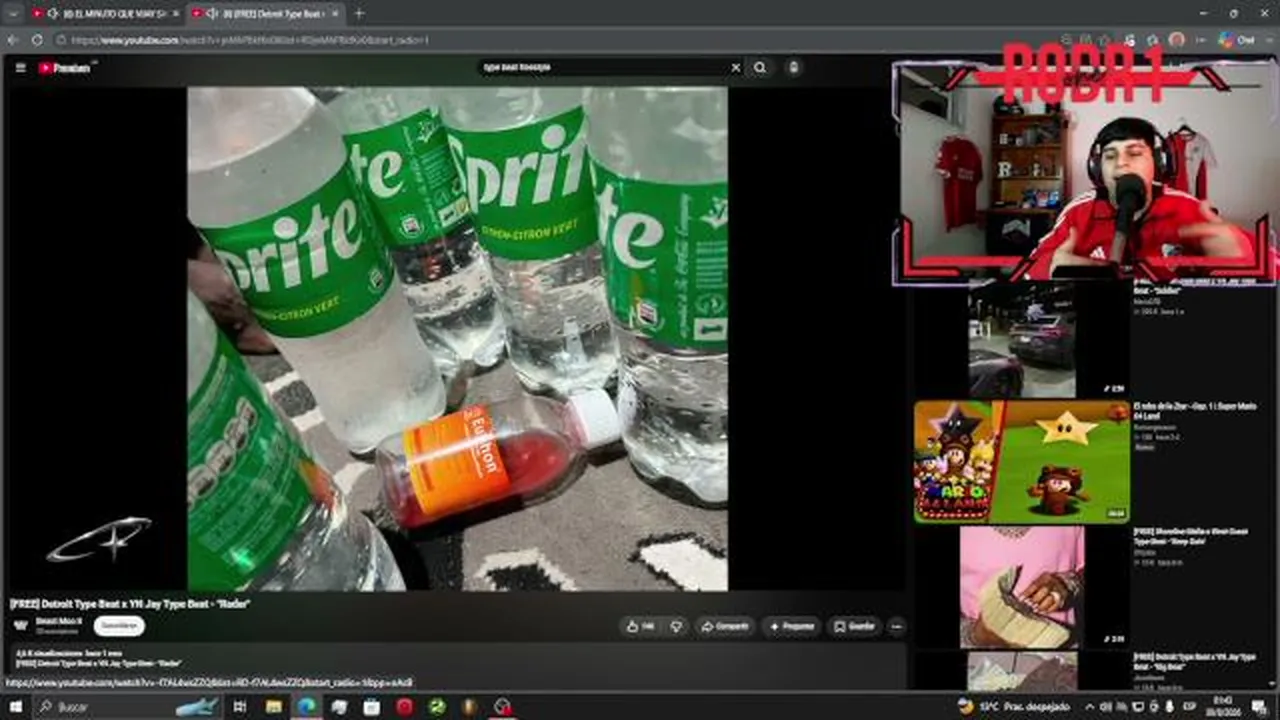This screenshot has height=720, width=1280.
Task: Close the 'EL MINUTO QUE' tab
Action: coord(175,14)
